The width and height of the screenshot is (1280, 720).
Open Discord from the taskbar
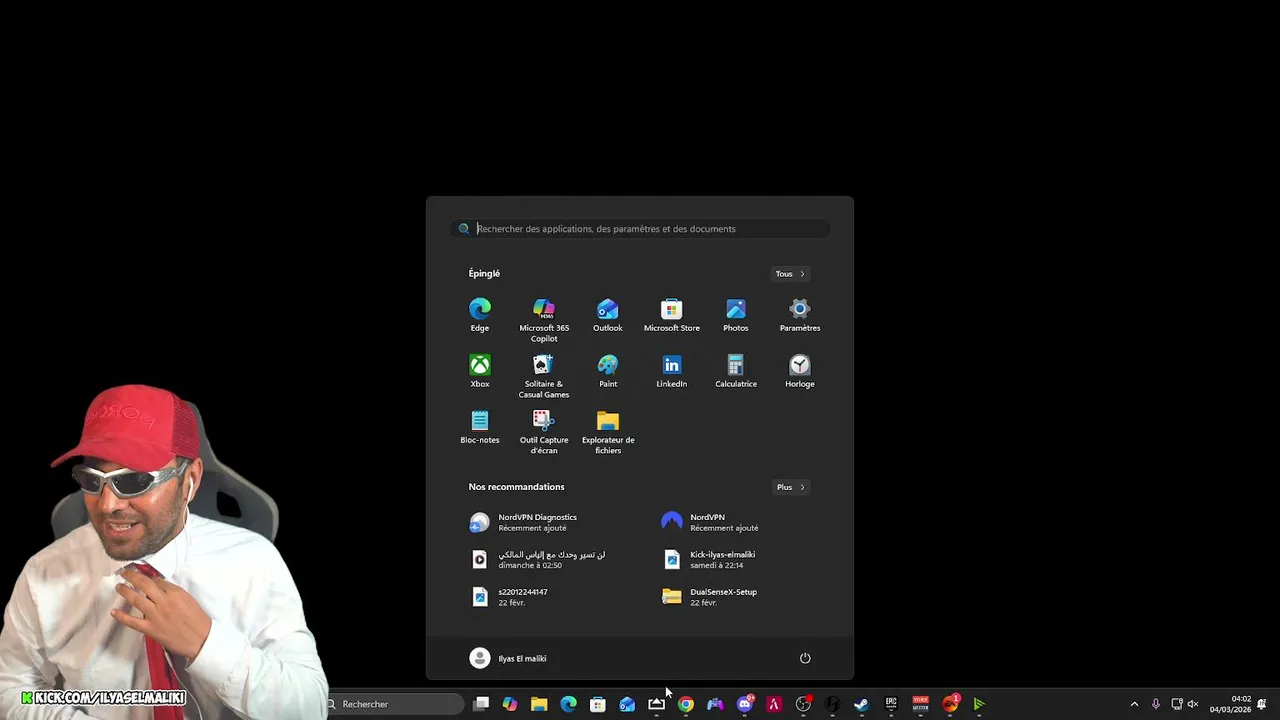745,704
